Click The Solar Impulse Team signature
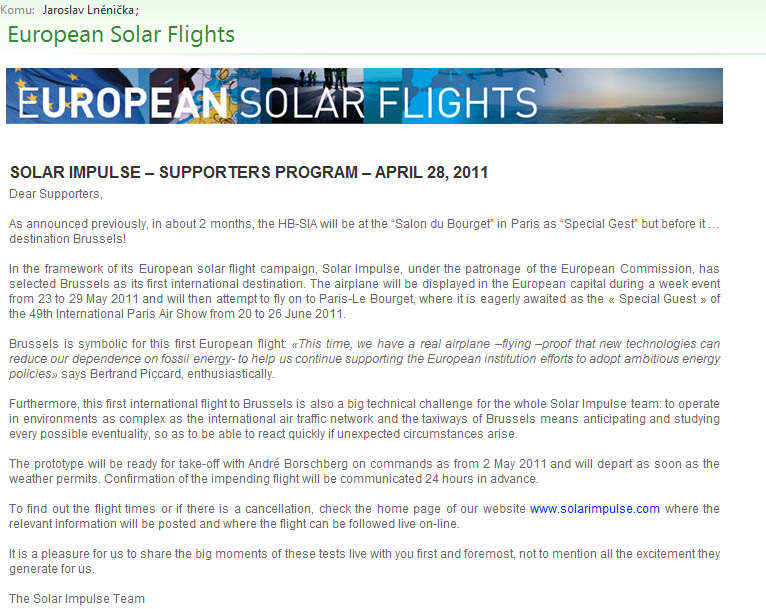 [x=77, y=599]
